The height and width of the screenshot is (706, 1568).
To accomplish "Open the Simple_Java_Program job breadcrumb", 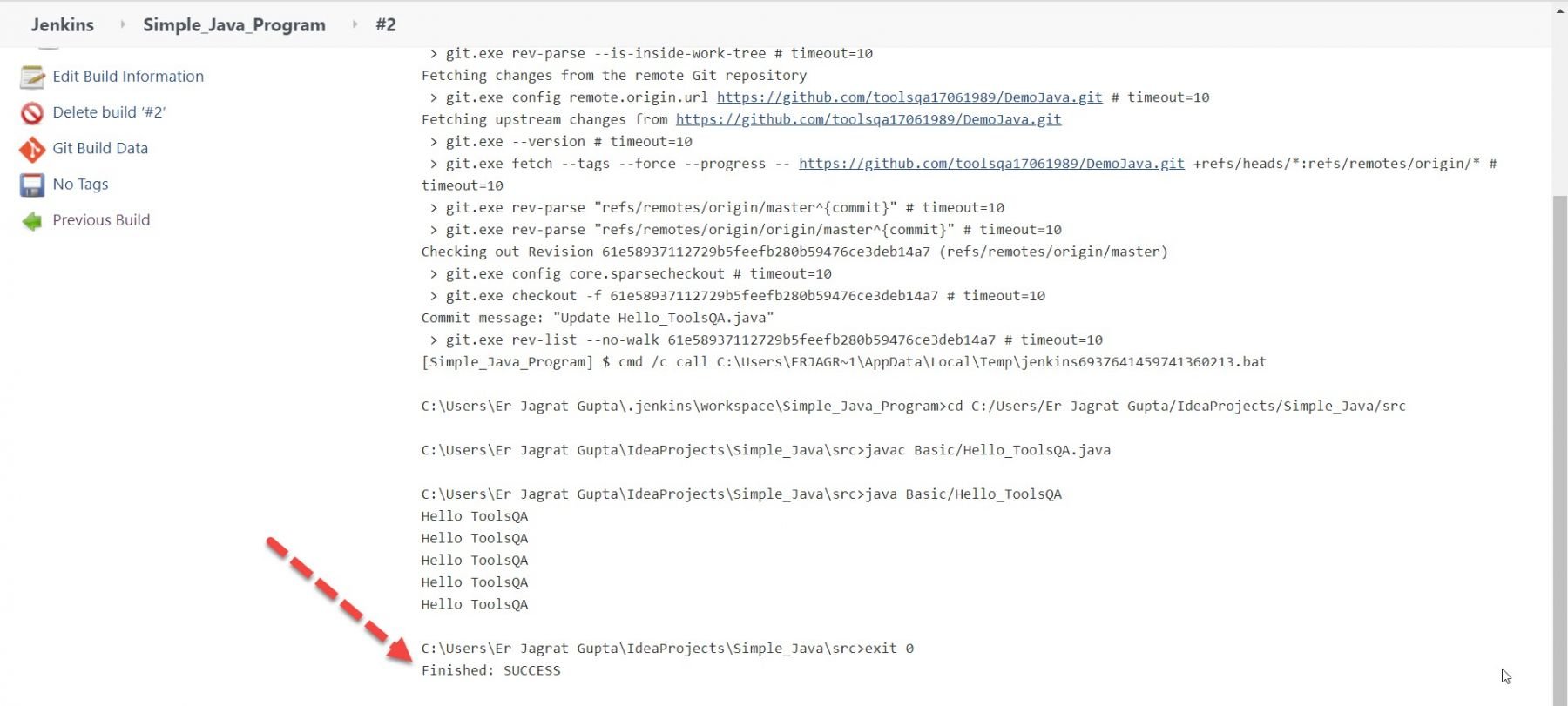I will (233, 24).
